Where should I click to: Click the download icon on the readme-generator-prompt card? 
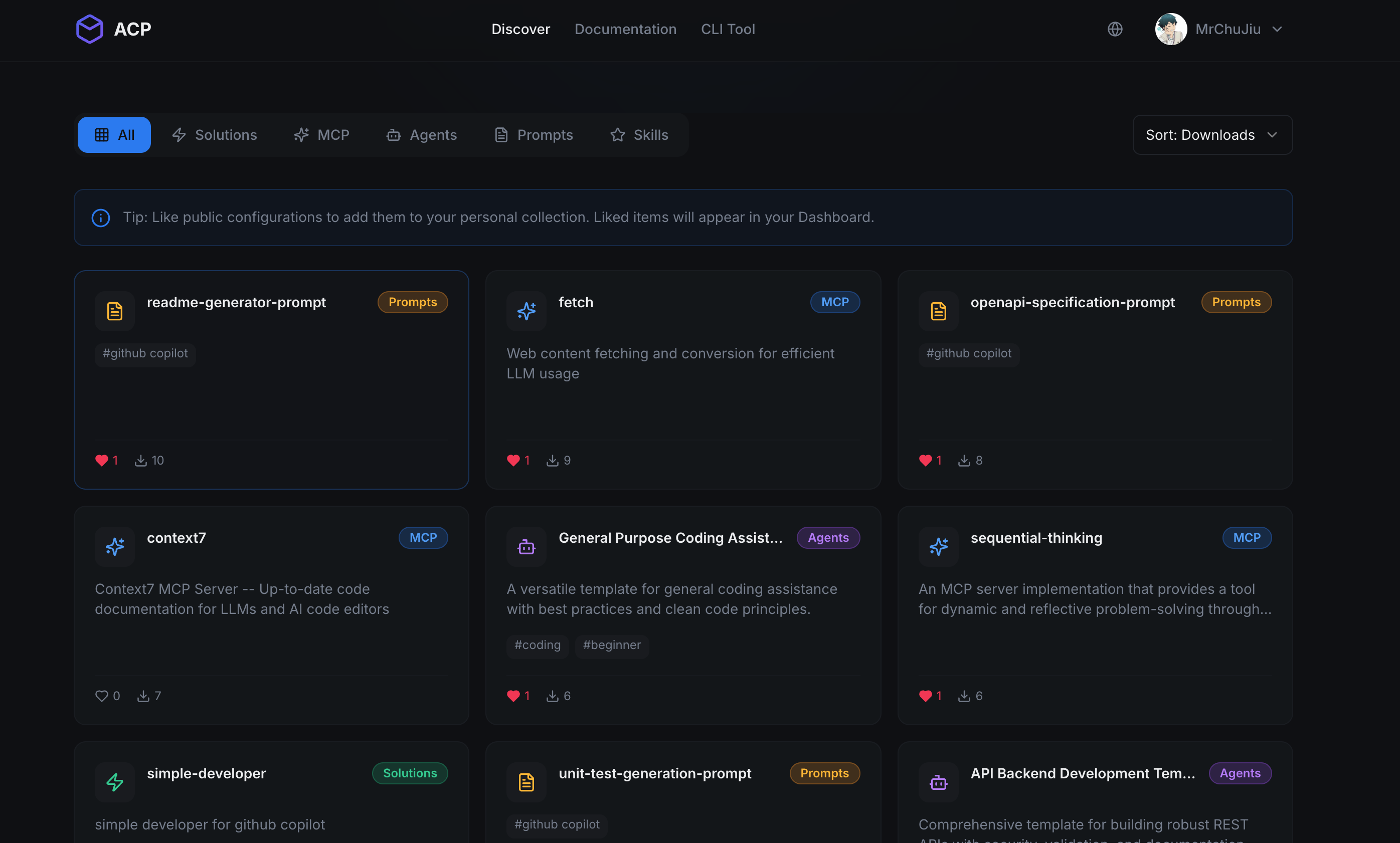pos(140,460)
